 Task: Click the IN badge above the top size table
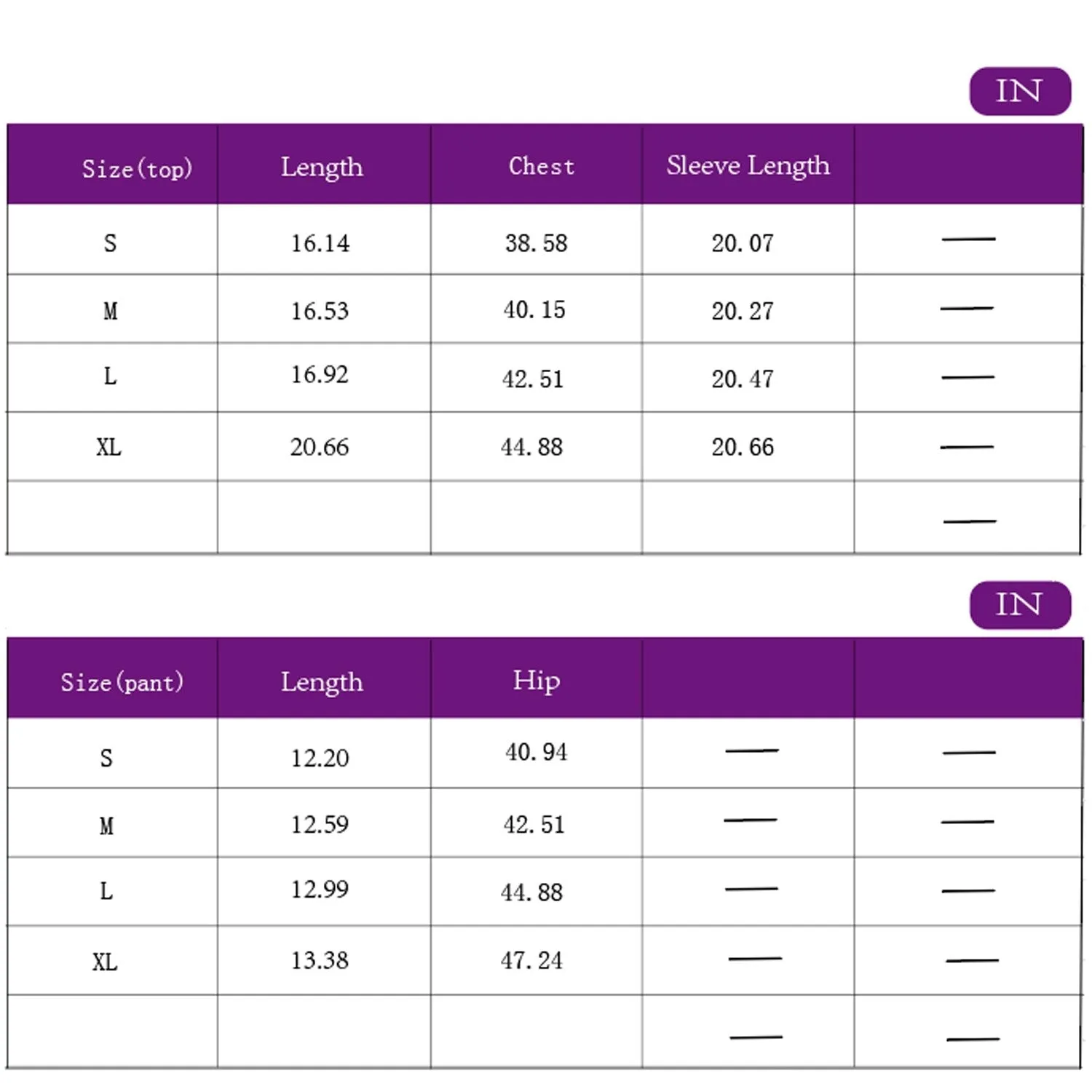(1019, 92)
